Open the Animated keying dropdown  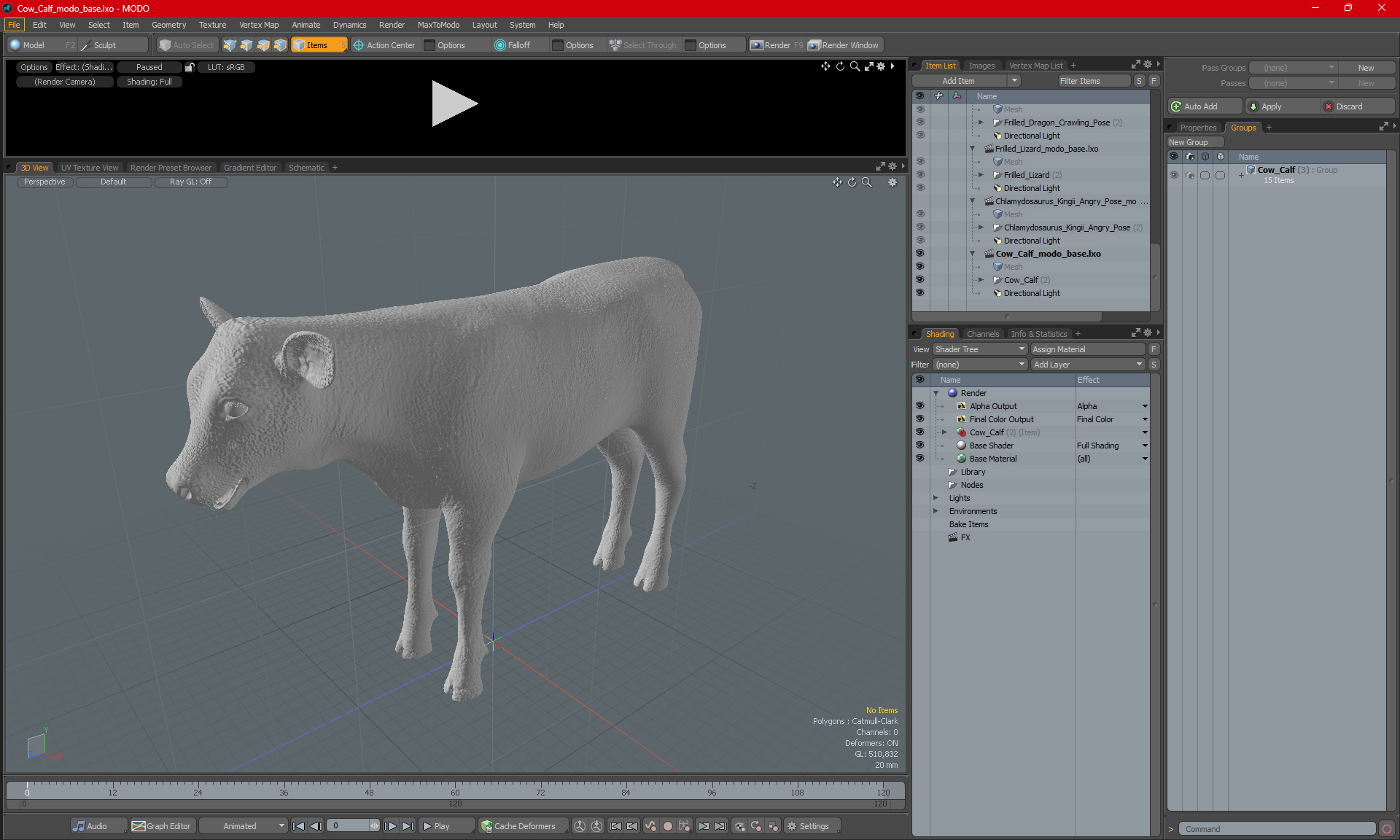[x=244, y=826]
